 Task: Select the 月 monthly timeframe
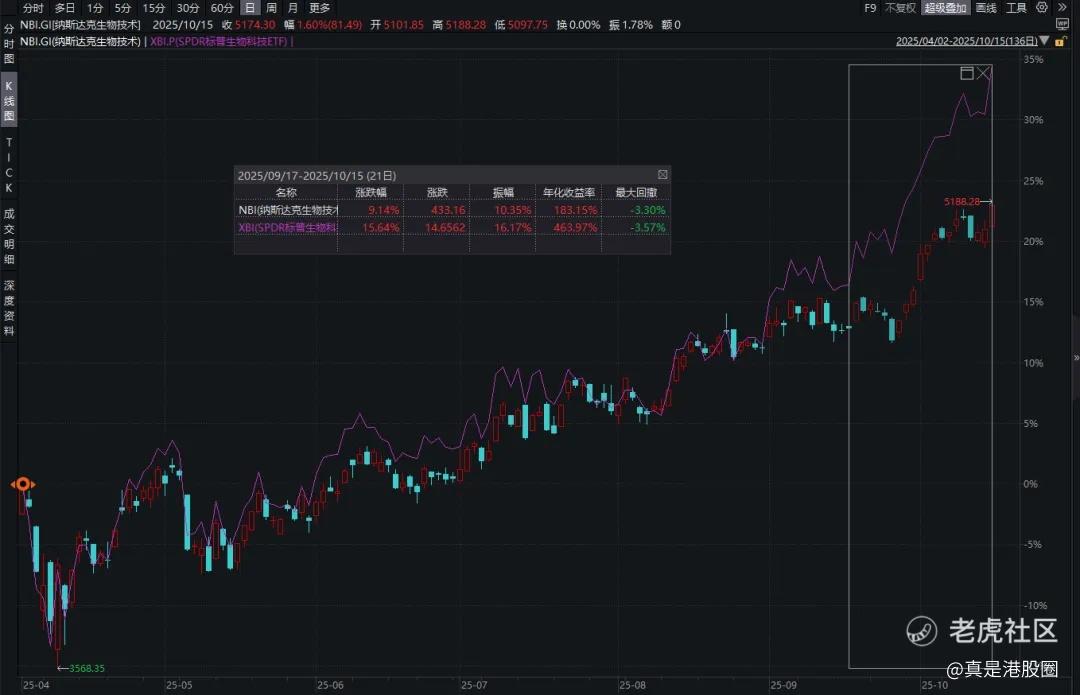[x=293, y=8]
